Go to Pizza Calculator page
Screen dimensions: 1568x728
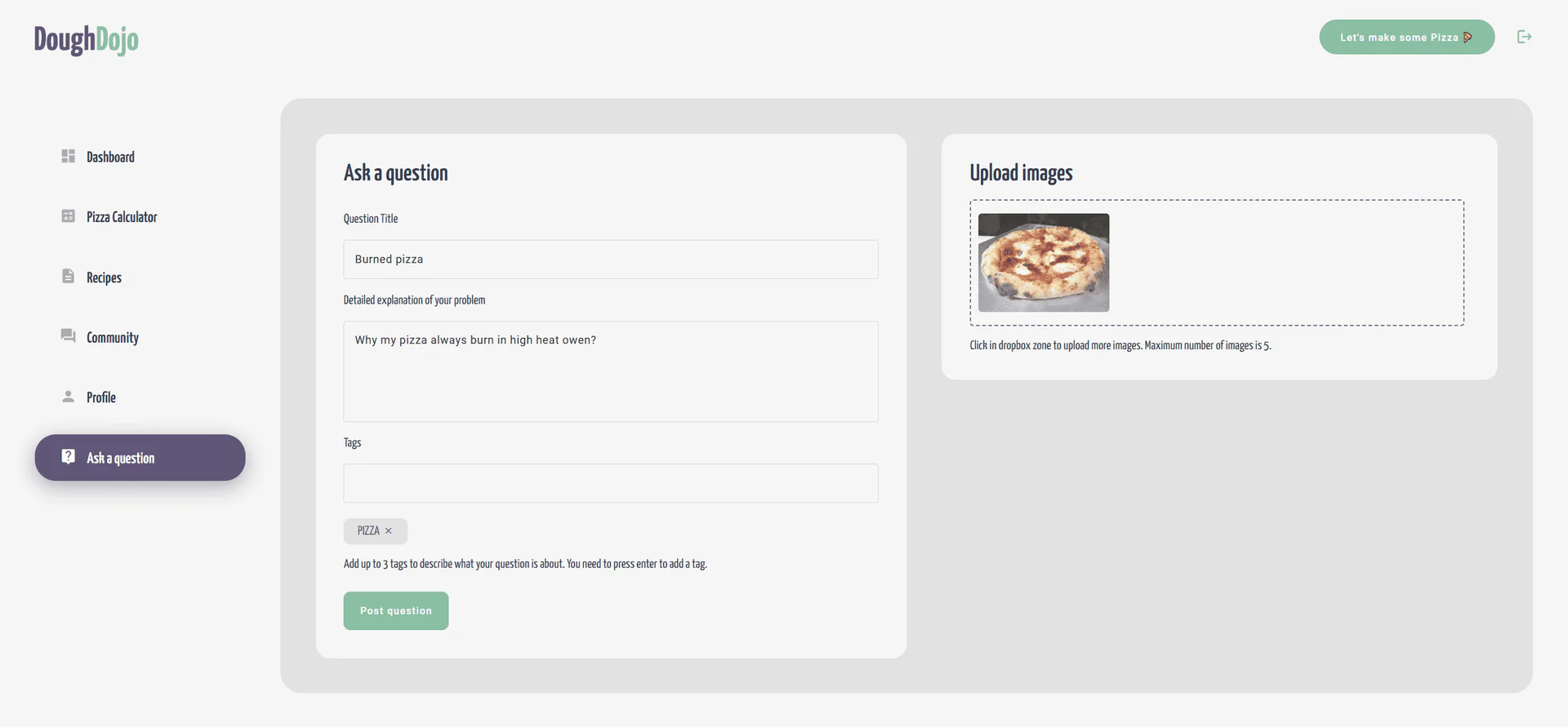tap(122, 217)
